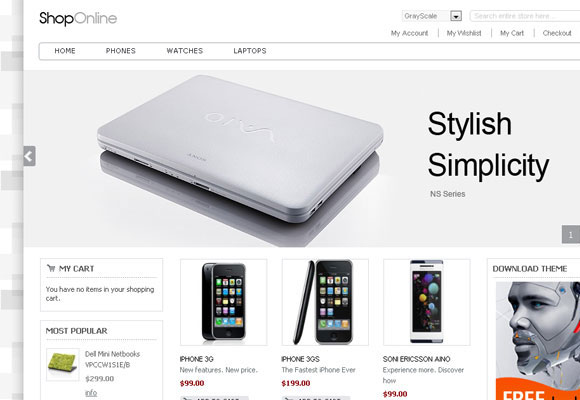Click the previous slide arrow on banner

coord(29,156)
